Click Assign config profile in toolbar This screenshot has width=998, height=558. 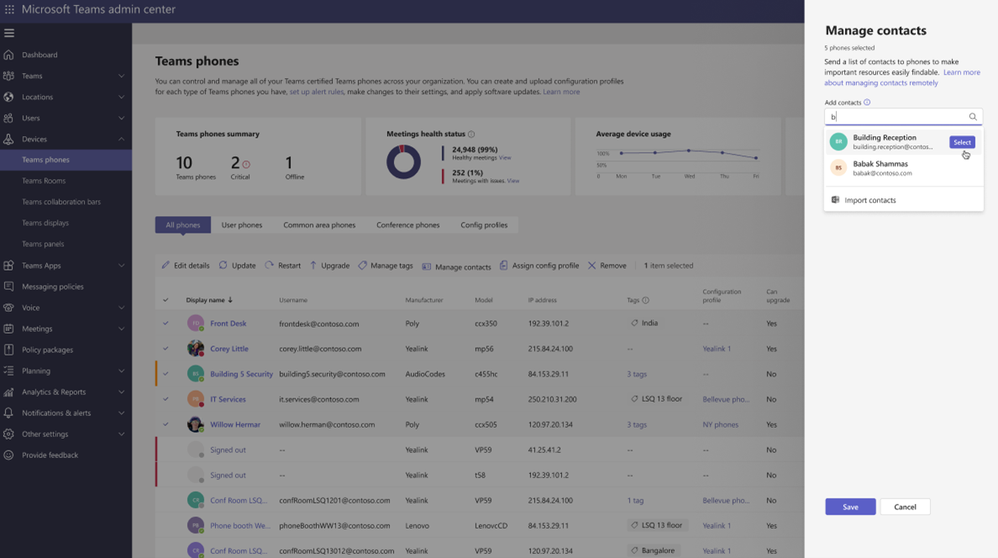(x=539, y=265)
